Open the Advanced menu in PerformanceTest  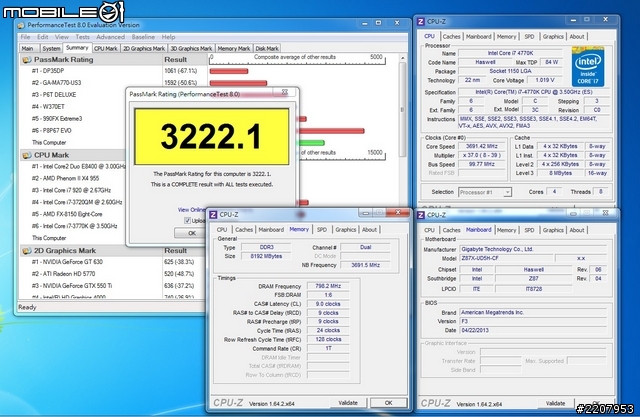[111, 37]
